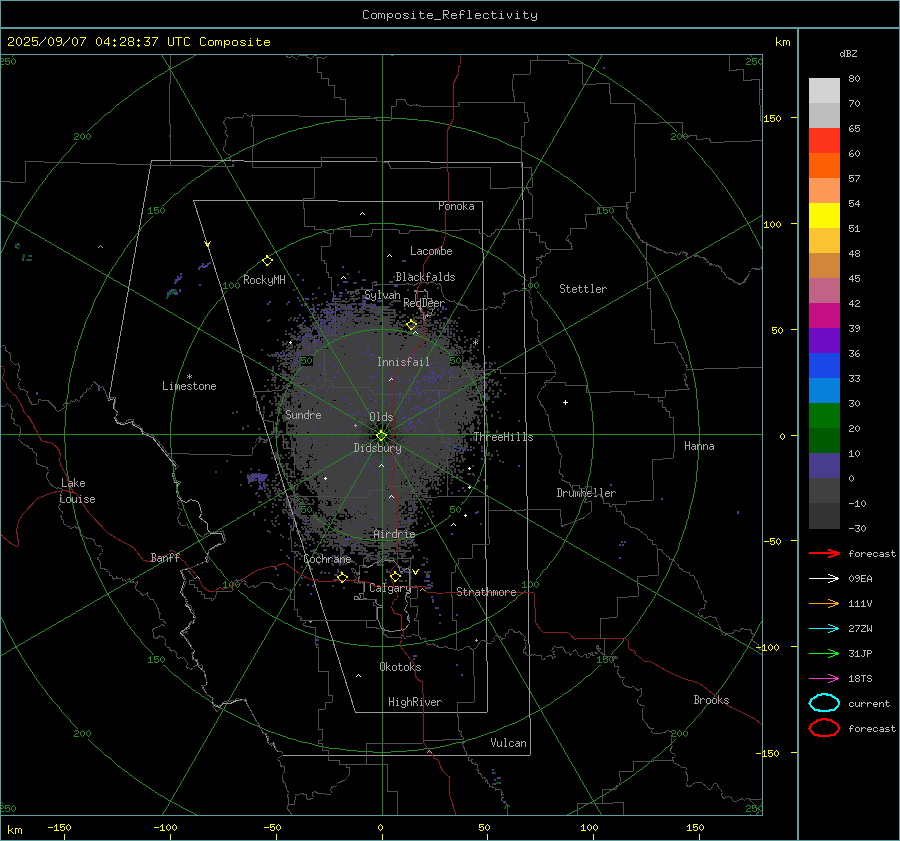Select the magenta swatch between 42 and 39
This screenshot has height=841, width=900.
pos(824,315)
